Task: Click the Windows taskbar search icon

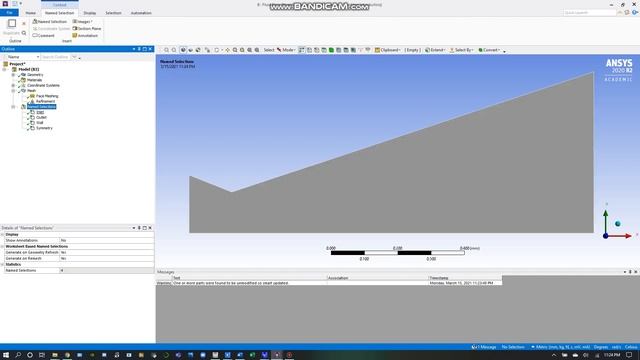Action: pyautogui.click(x=18, y=355)
